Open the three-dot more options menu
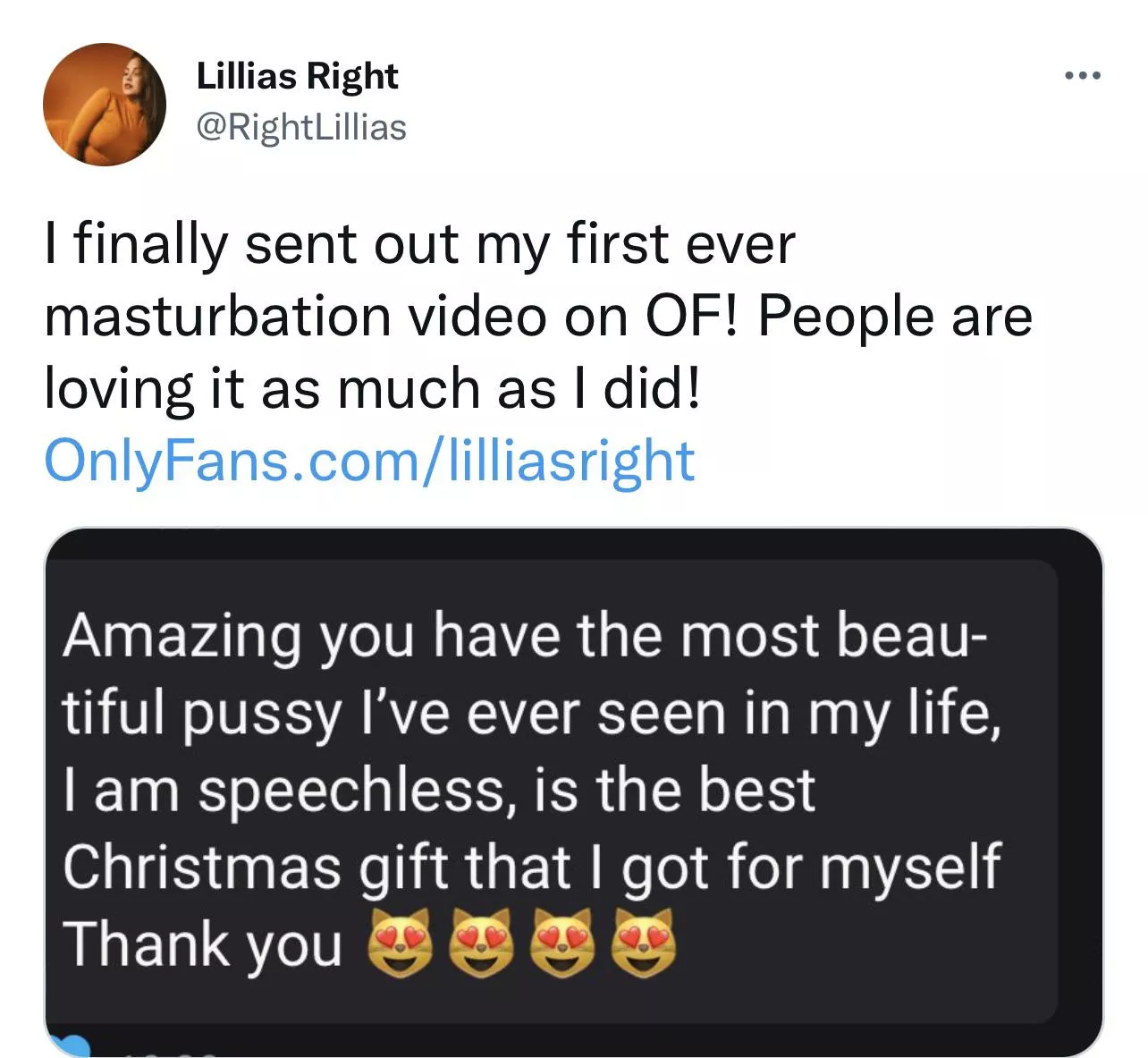The height and width of the screenshot is (1058, 1148). point(1083,76)
